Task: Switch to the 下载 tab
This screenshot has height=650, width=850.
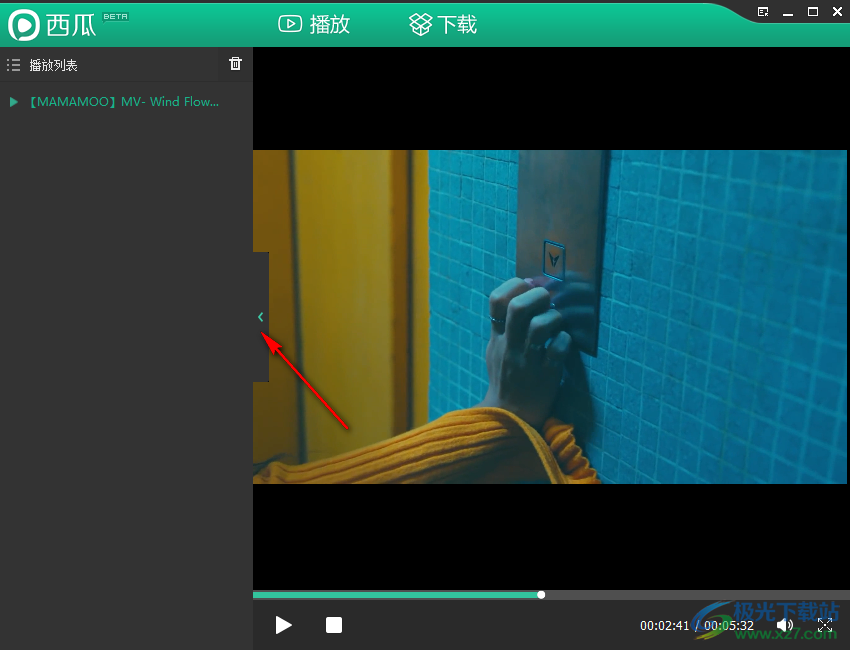Action: [443, 24]
